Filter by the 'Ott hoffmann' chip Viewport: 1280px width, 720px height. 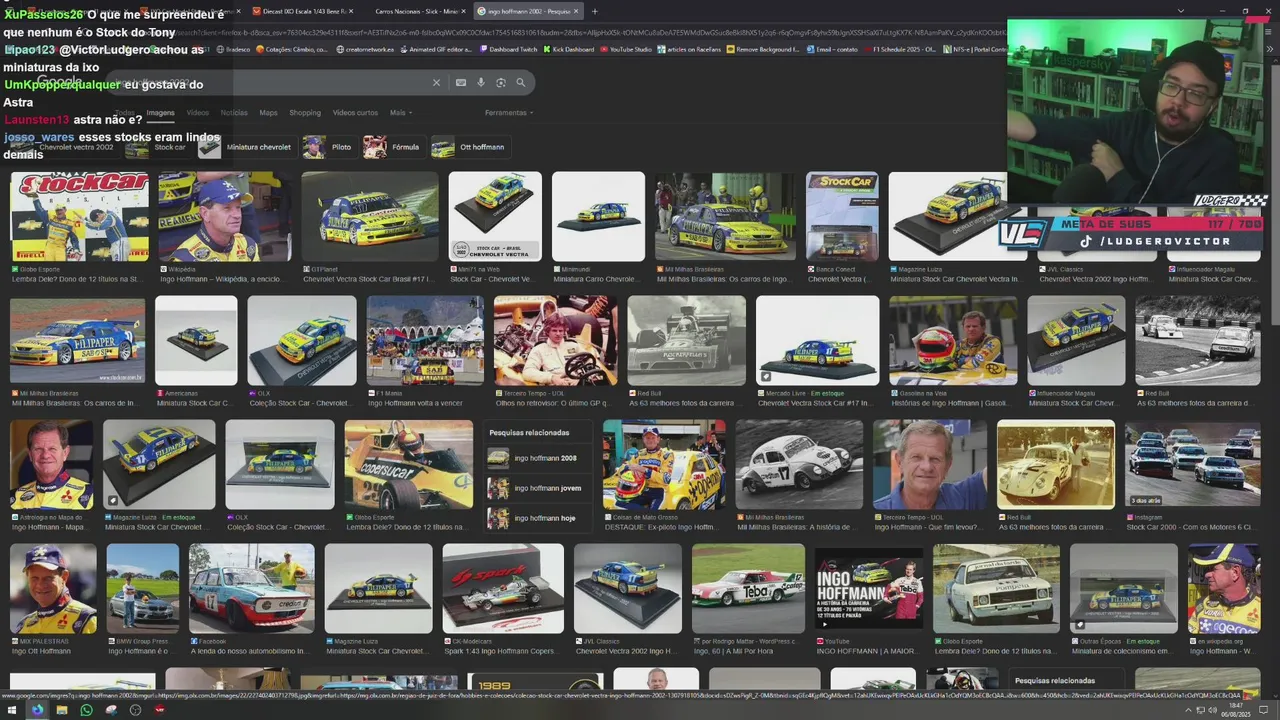(x=469, y=147)
